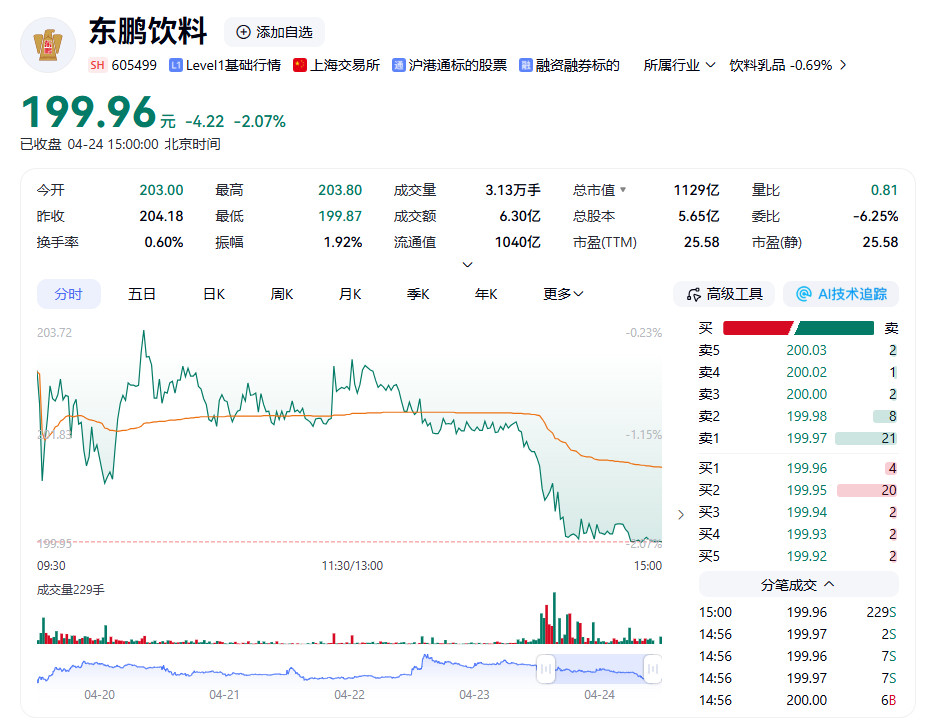Click the China flag 上海交易所 icon

click(299, 65)
